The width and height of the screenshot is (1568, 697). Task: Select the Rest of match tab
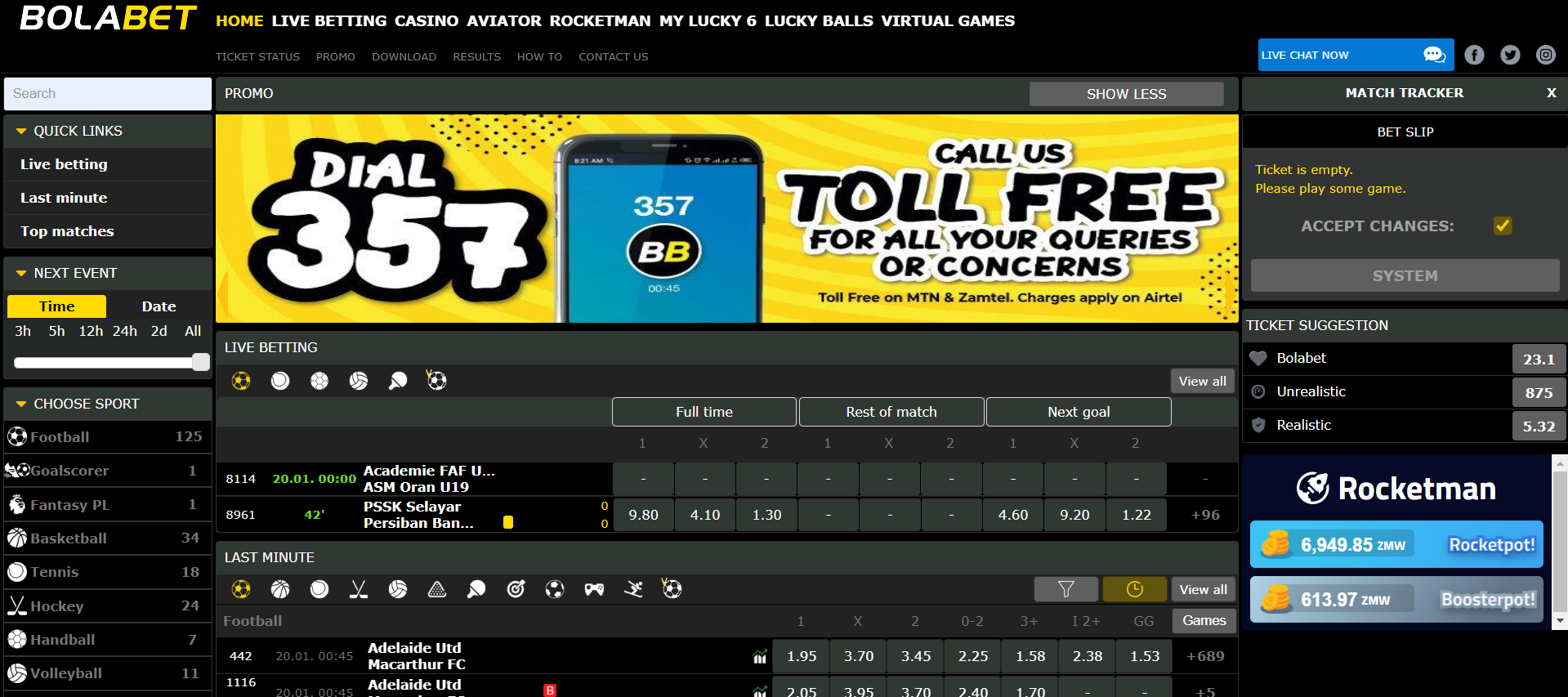(891, 412)
